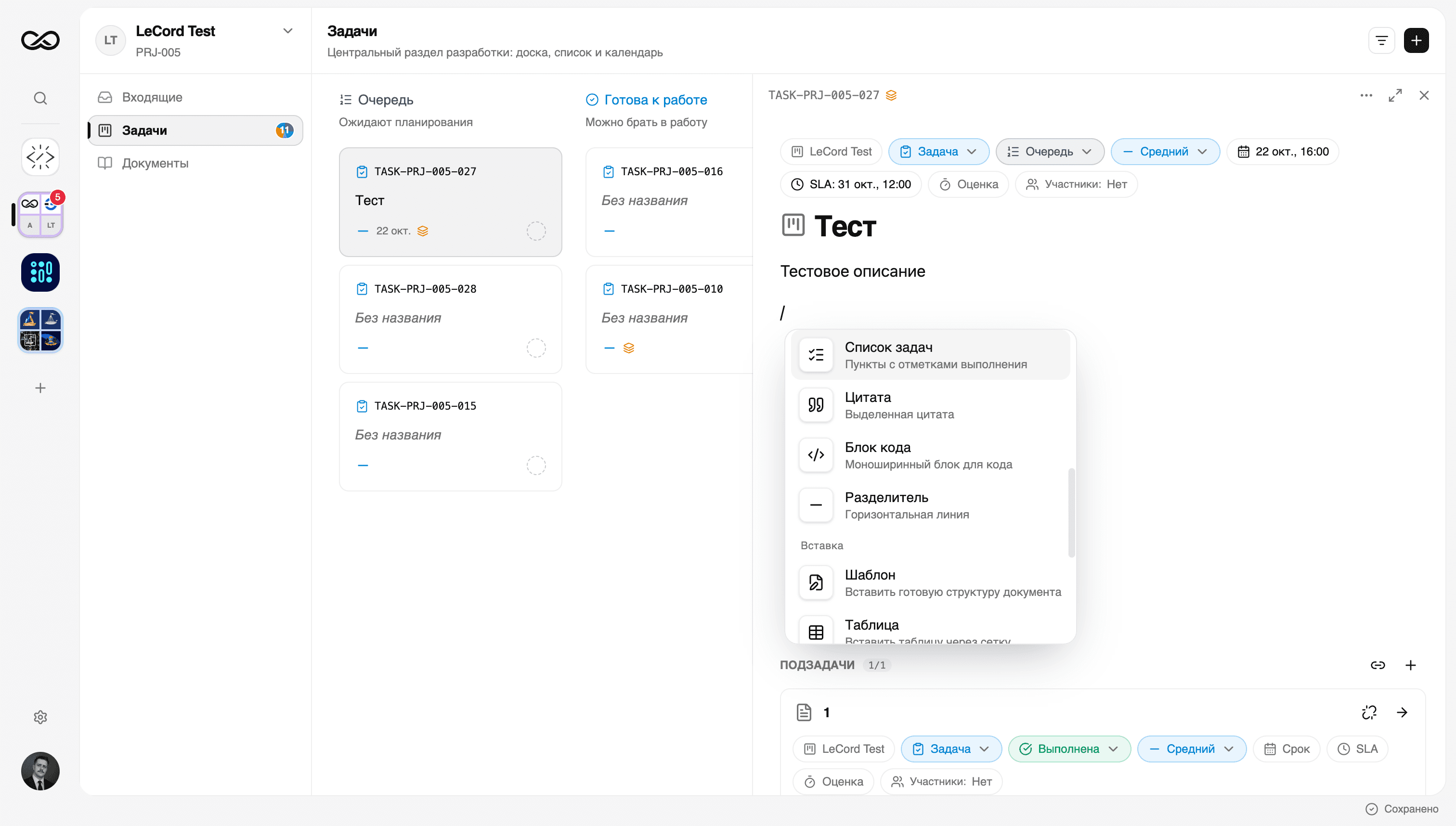This screenshot has width=1456, height=826.
Task: Toggle assignee circle on TASK-PRJ-005-028 card
Action: click(x=536, y=348)
